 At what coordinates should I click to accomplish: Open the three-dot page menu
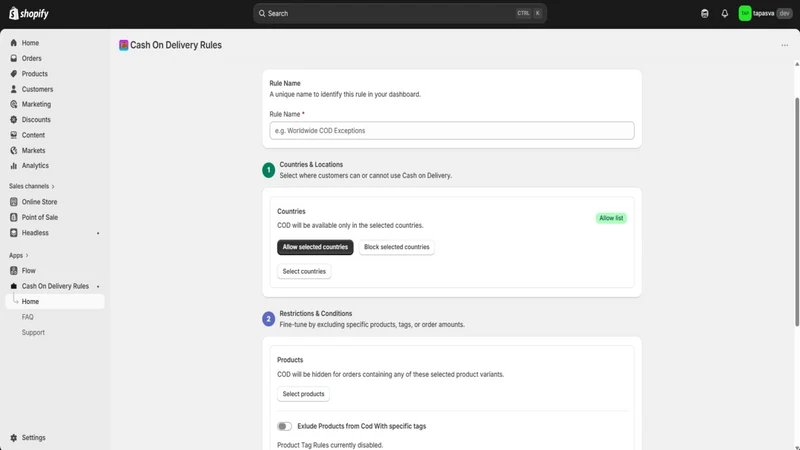784,45
